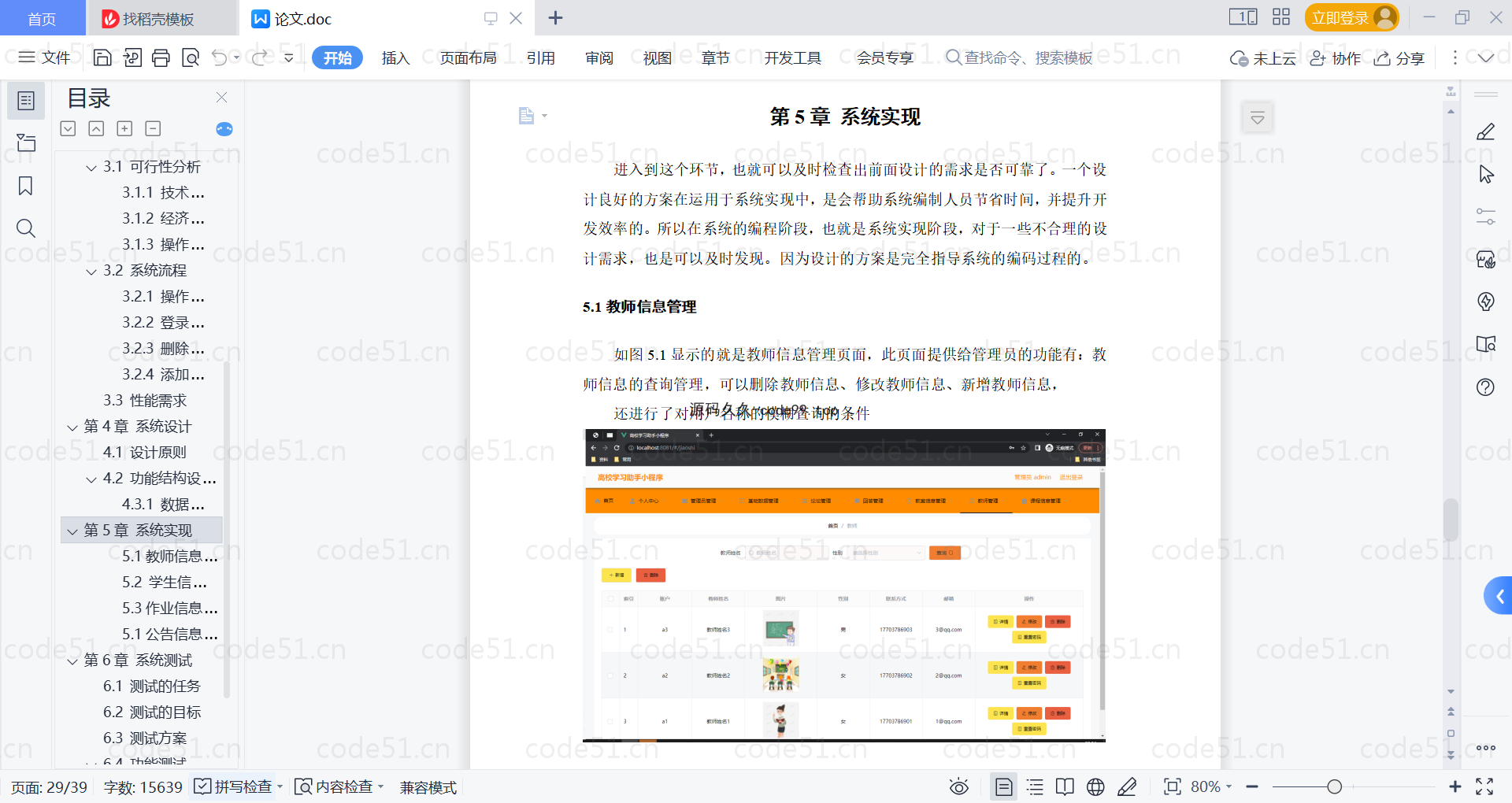Jump to 5.2 学生信息 in the outline

coord(165,582)
